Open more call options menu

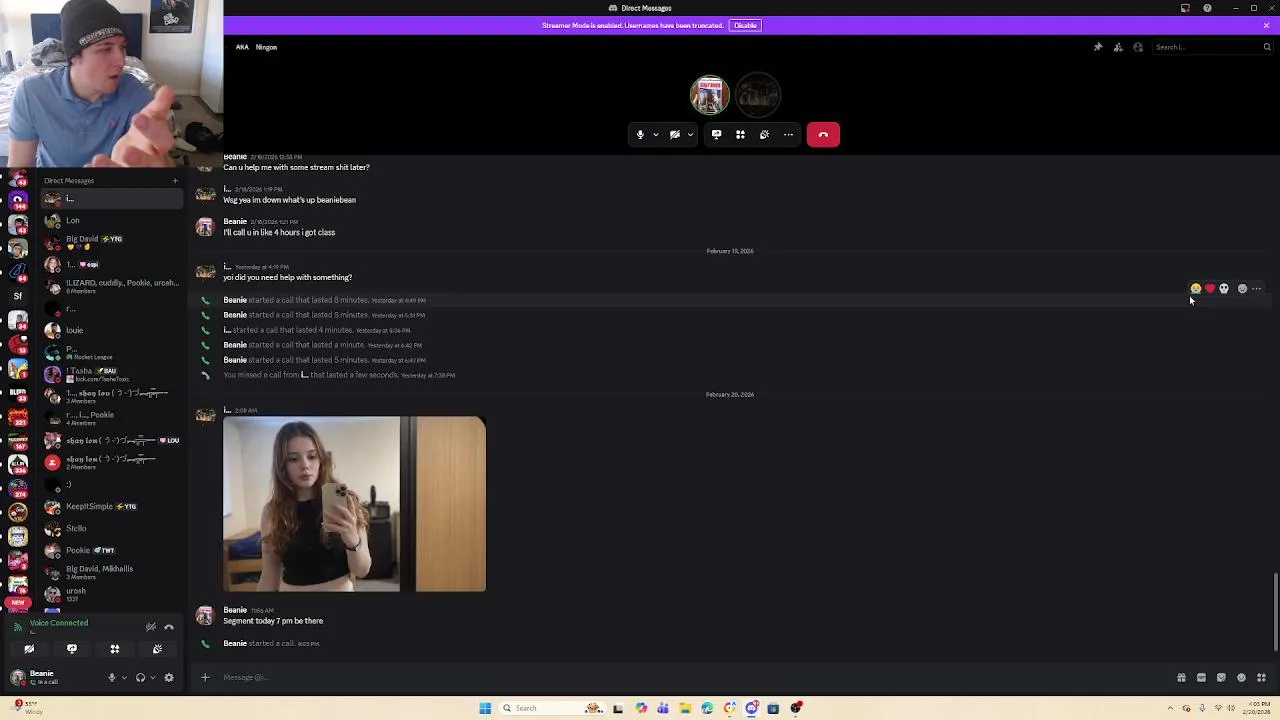[788, 135]
